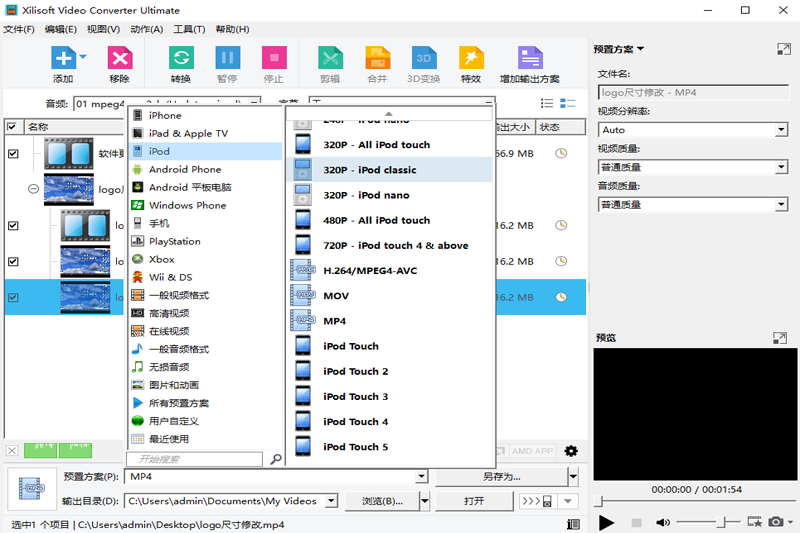The image size is (800, 533).
Task: Expand the 视频分辨率 Auto dropdown
Action: 692,130
